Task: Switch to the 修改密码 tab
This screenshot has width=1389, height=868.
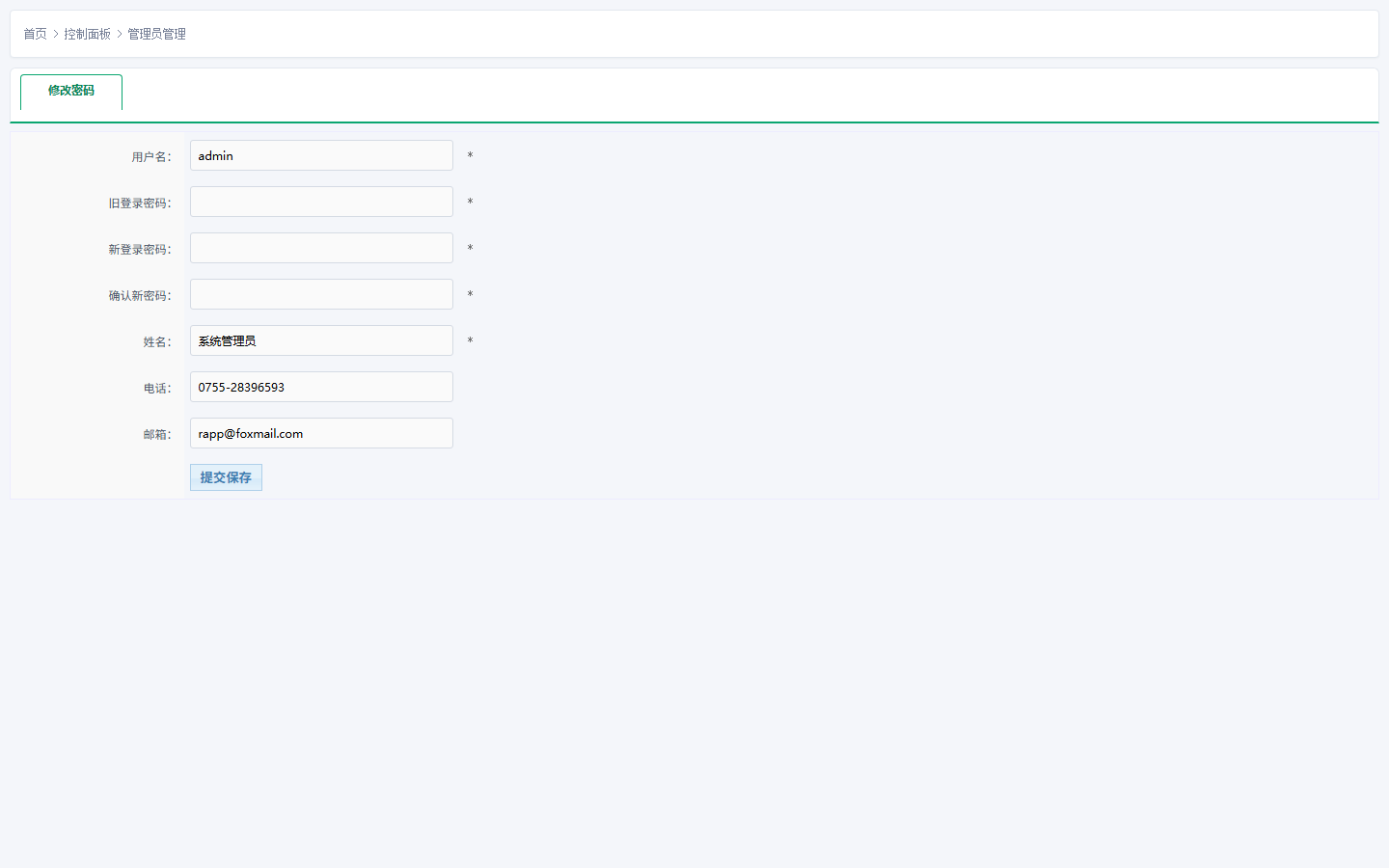Action: pos(71,92)
